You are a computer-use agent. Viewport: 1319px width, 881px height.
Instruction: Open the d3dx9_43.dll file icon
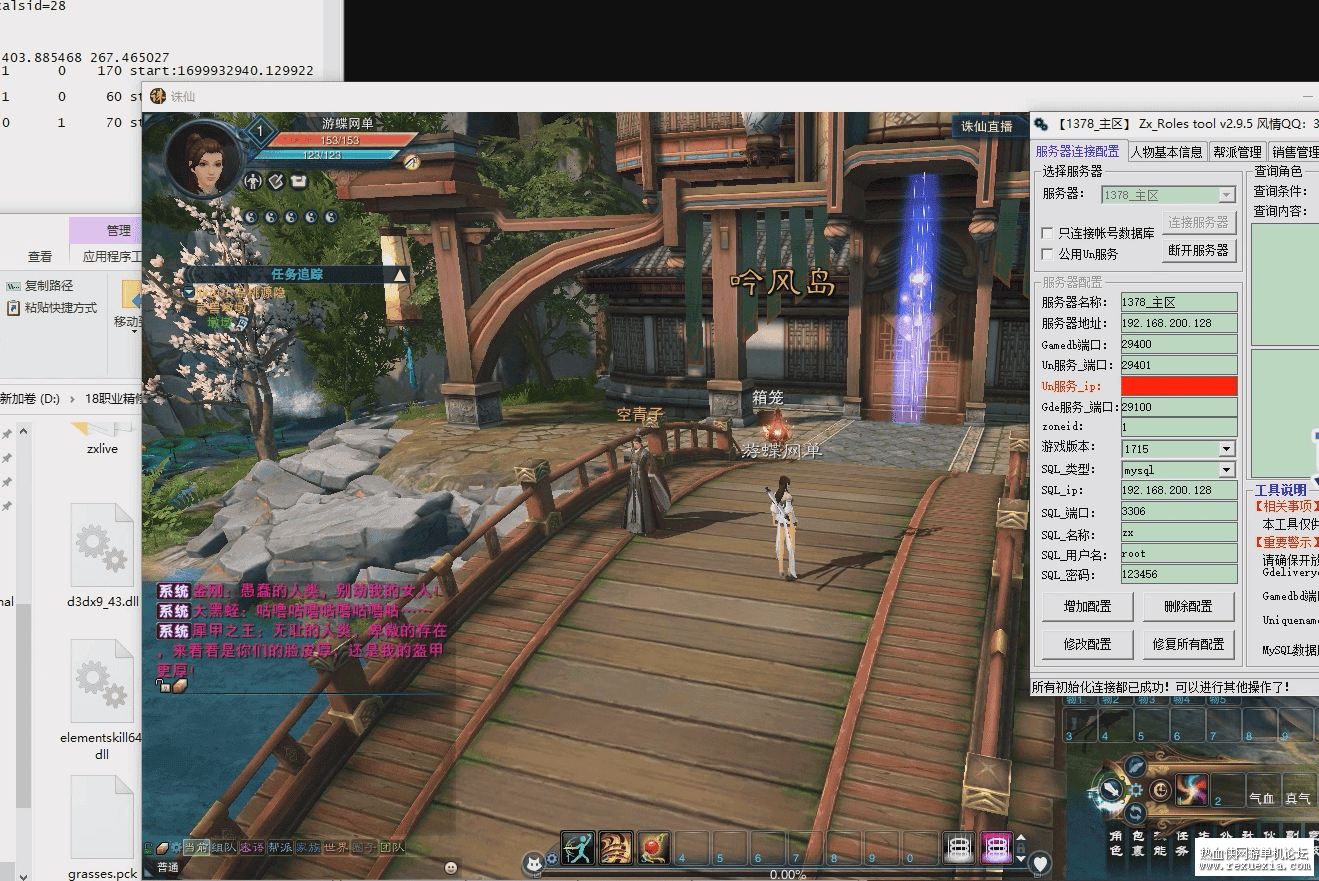(x=102, y=545)
